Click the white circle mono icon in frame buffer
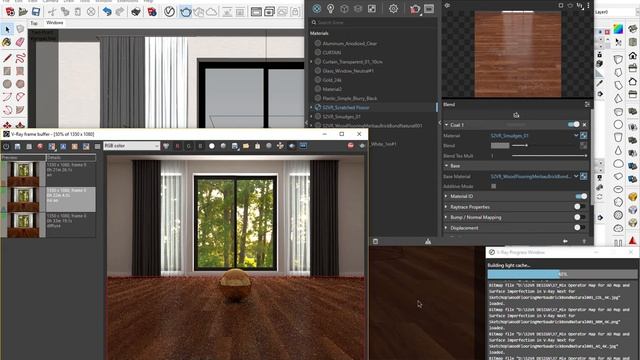 [x=211, y=146]
